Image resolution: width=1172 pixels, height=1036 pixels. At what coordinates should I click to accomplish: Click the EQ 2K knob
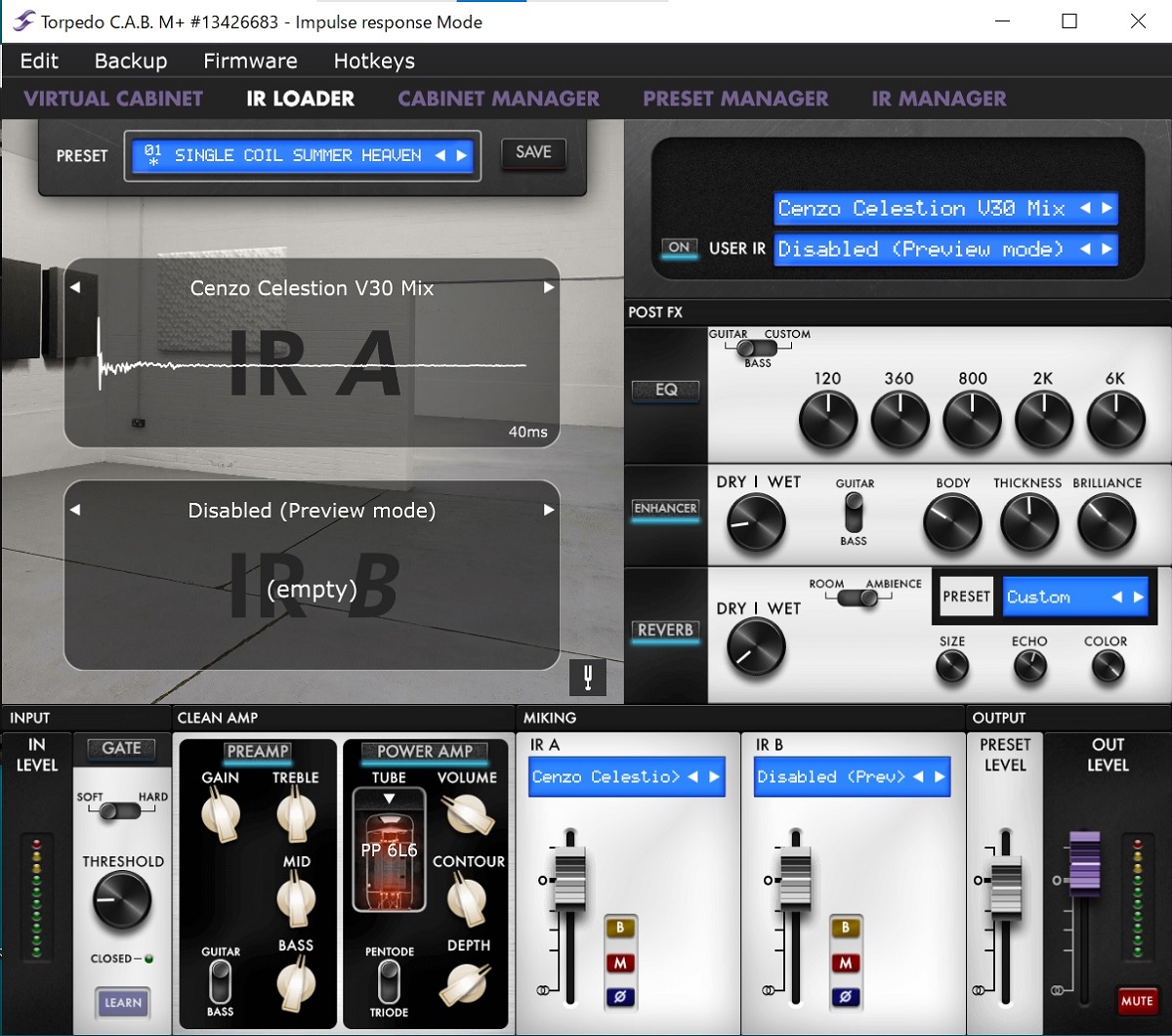[1045, 422]
